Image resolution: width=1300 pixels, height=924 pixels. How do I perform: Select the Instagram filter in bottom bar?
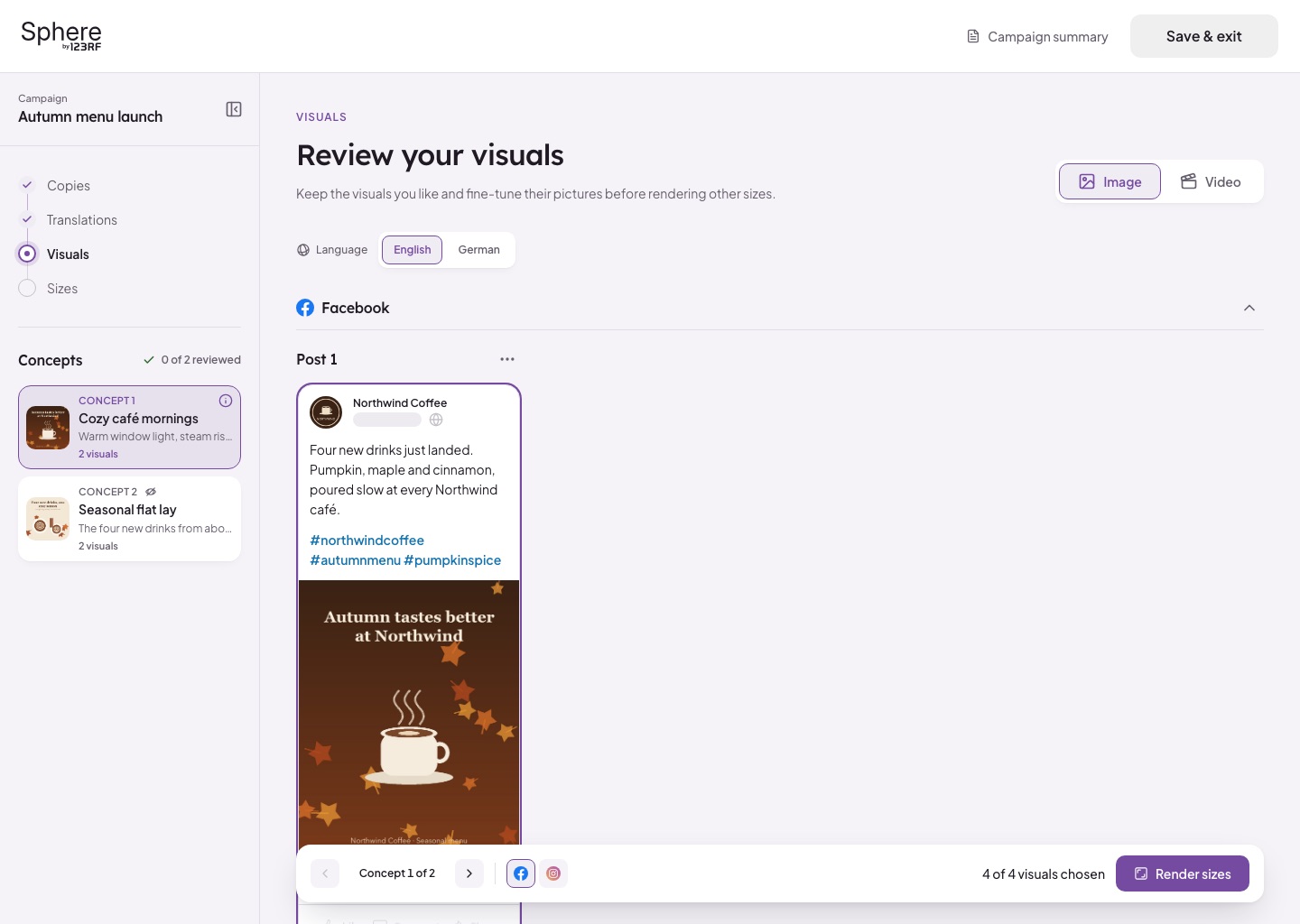pyautogui.click(x=553, y=873)
